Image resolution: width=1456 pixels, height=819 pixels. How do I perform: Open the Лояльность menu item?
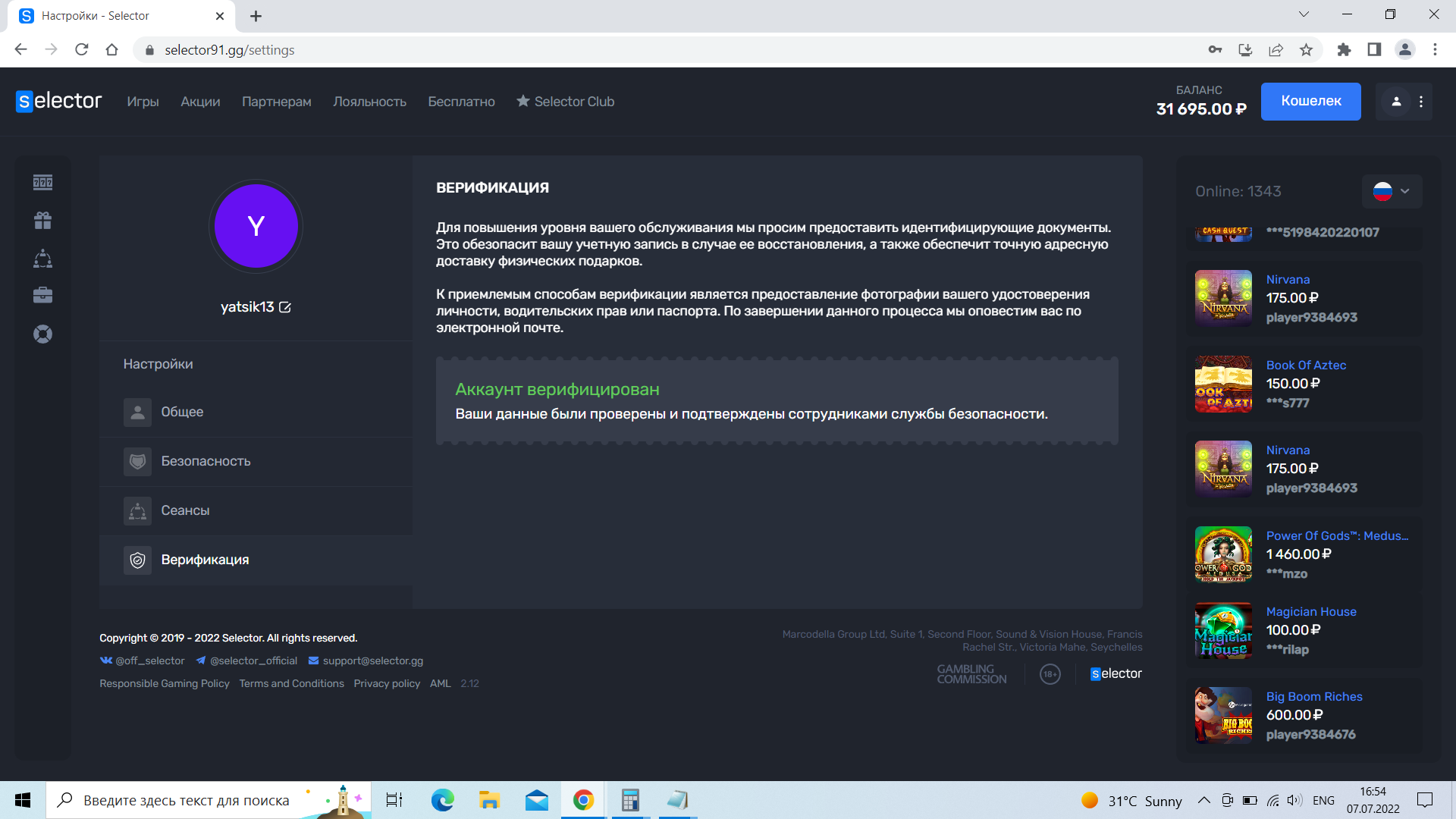369,102
